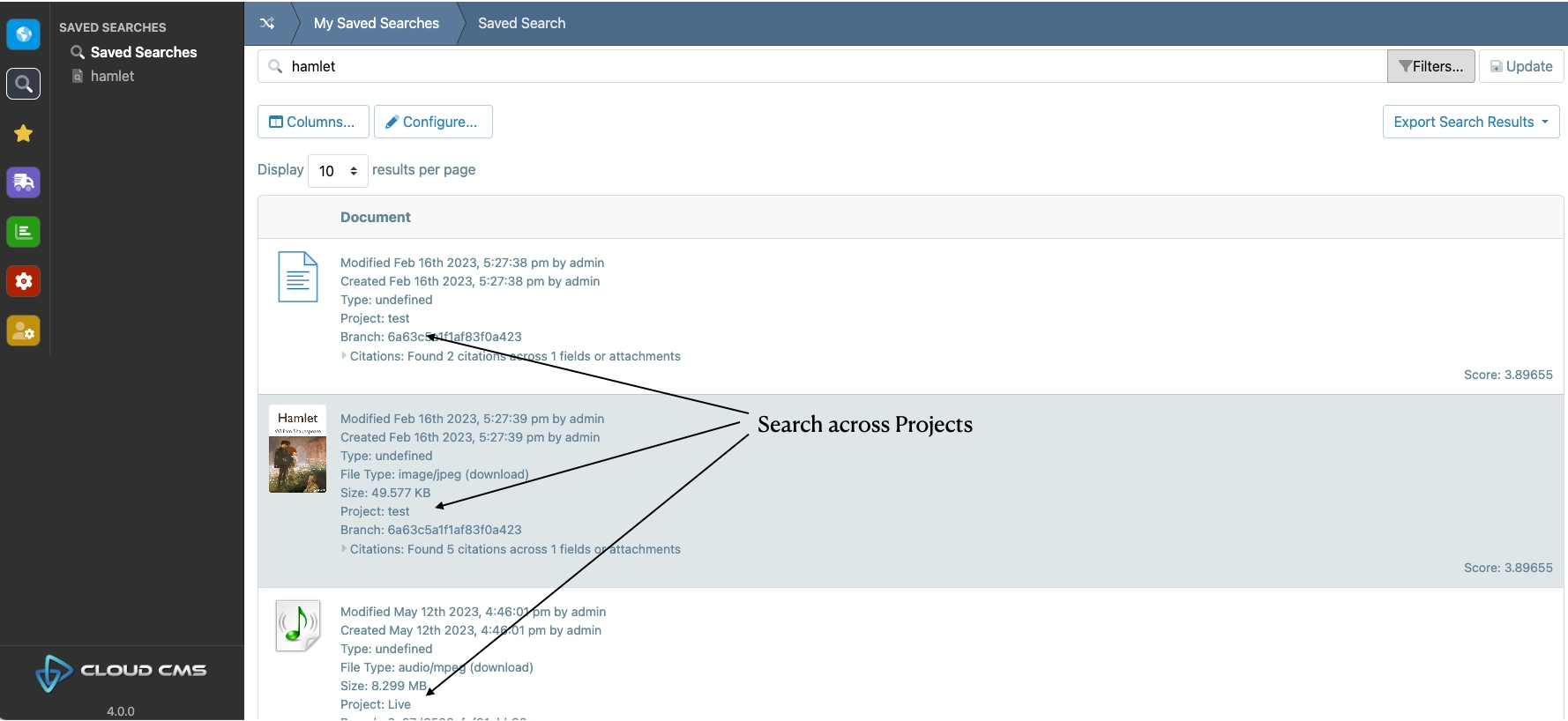Go to My Saved Searches breadcrumb
This screenshot has height=721, width=1568.
[x=376, y=24]
